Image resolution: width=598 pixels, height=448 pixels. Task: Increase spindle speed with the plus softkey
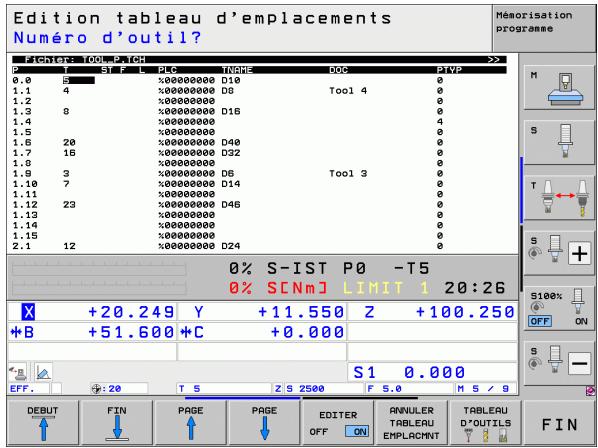click(x=559, y=252)
